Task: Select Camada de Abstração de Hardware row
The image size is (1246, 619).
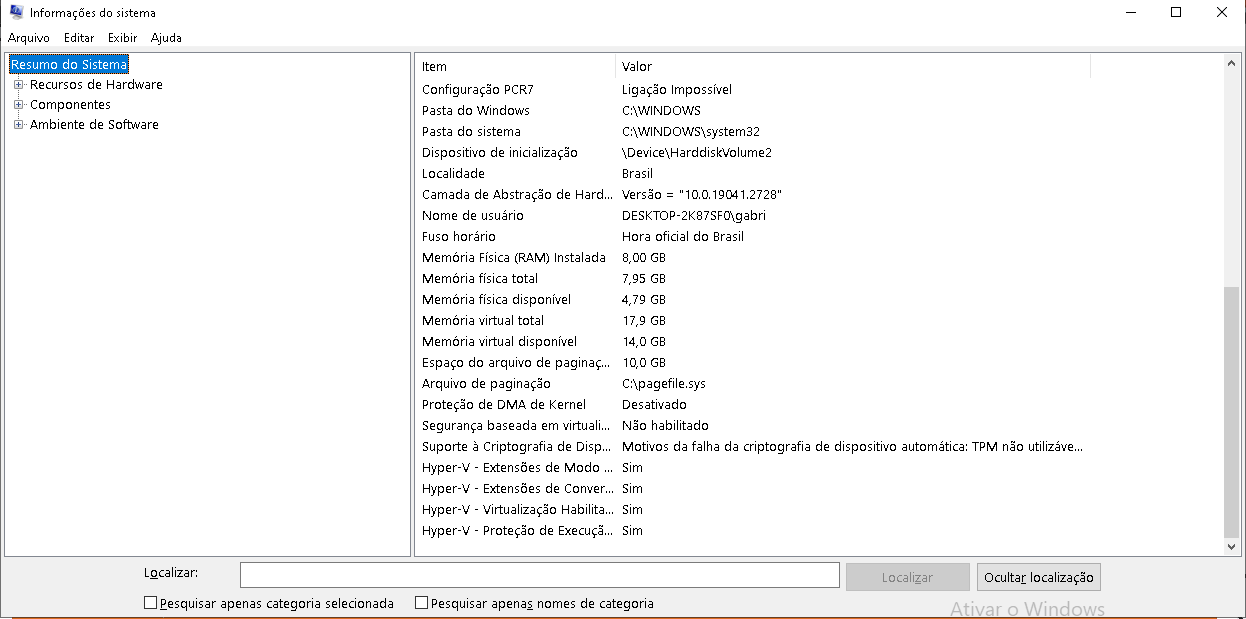Action: click(x=753, y=195)
